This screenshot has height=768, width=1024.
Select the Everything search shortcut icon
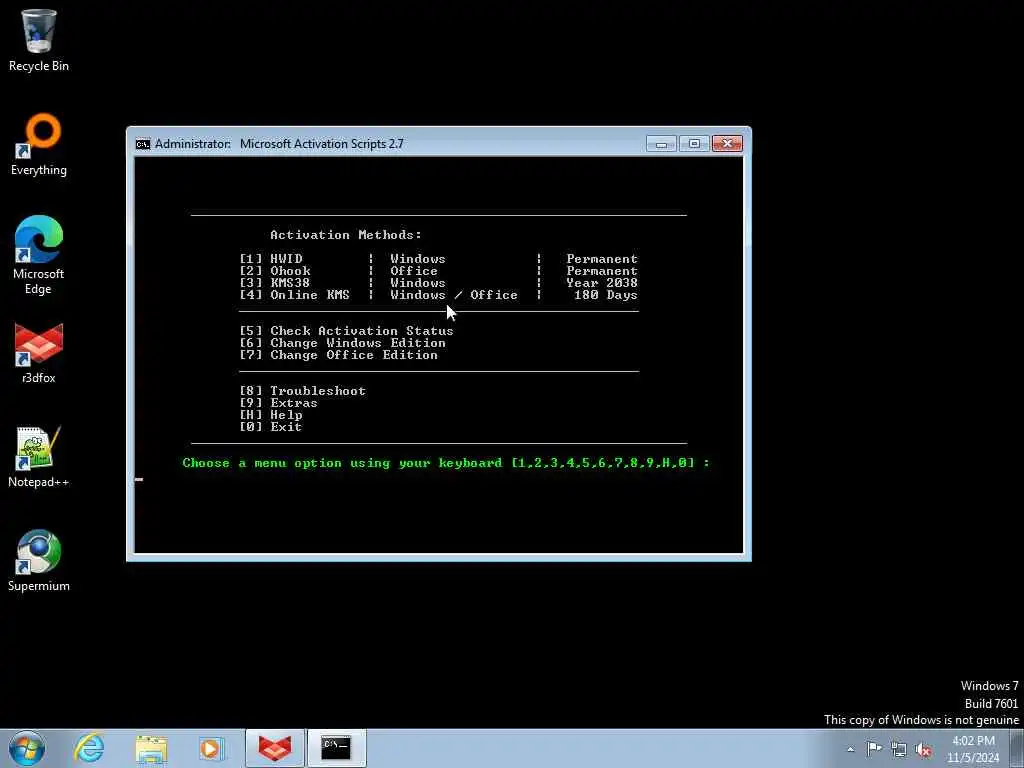[39, 144]
